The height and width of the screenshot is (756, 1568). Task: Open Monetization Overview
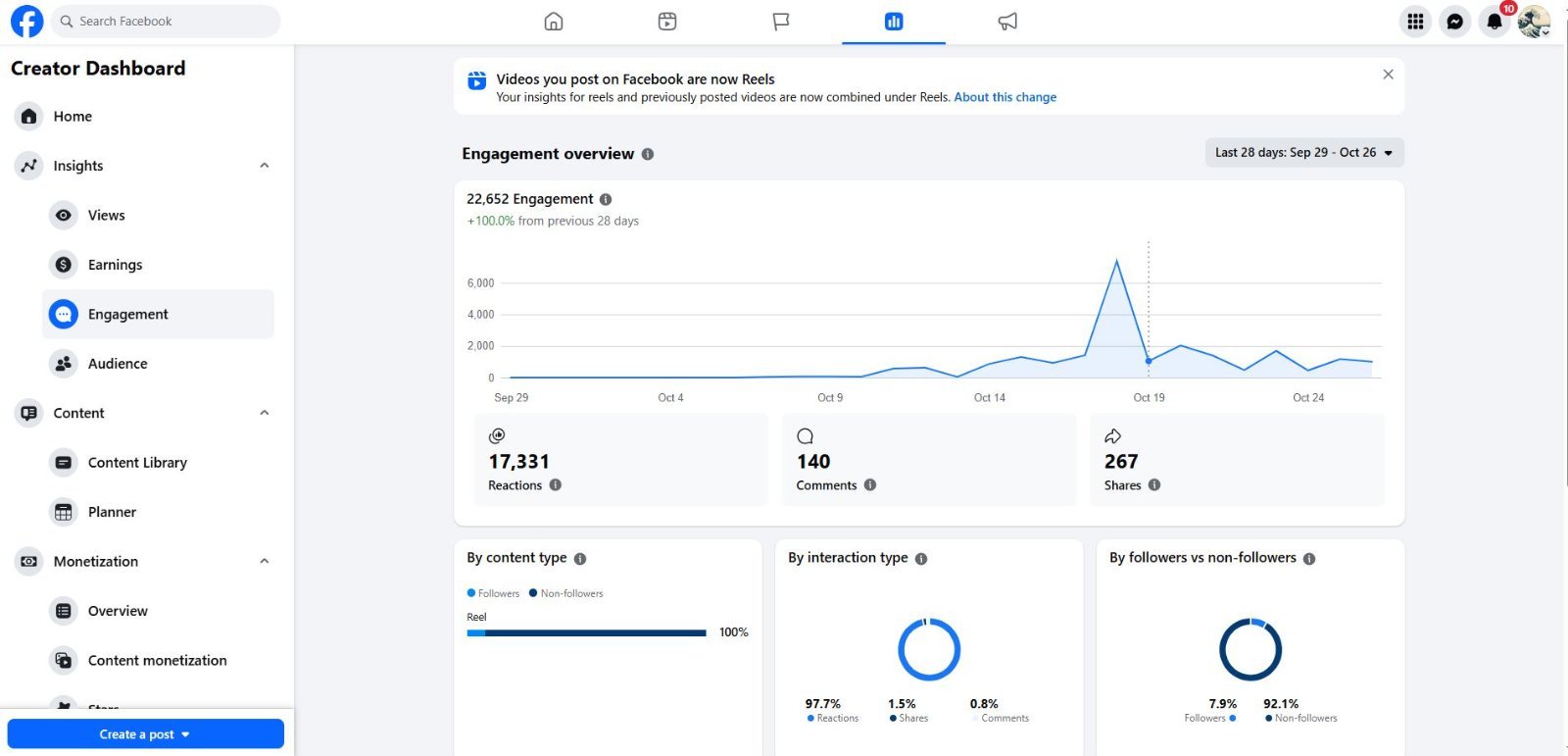[158, 611]
